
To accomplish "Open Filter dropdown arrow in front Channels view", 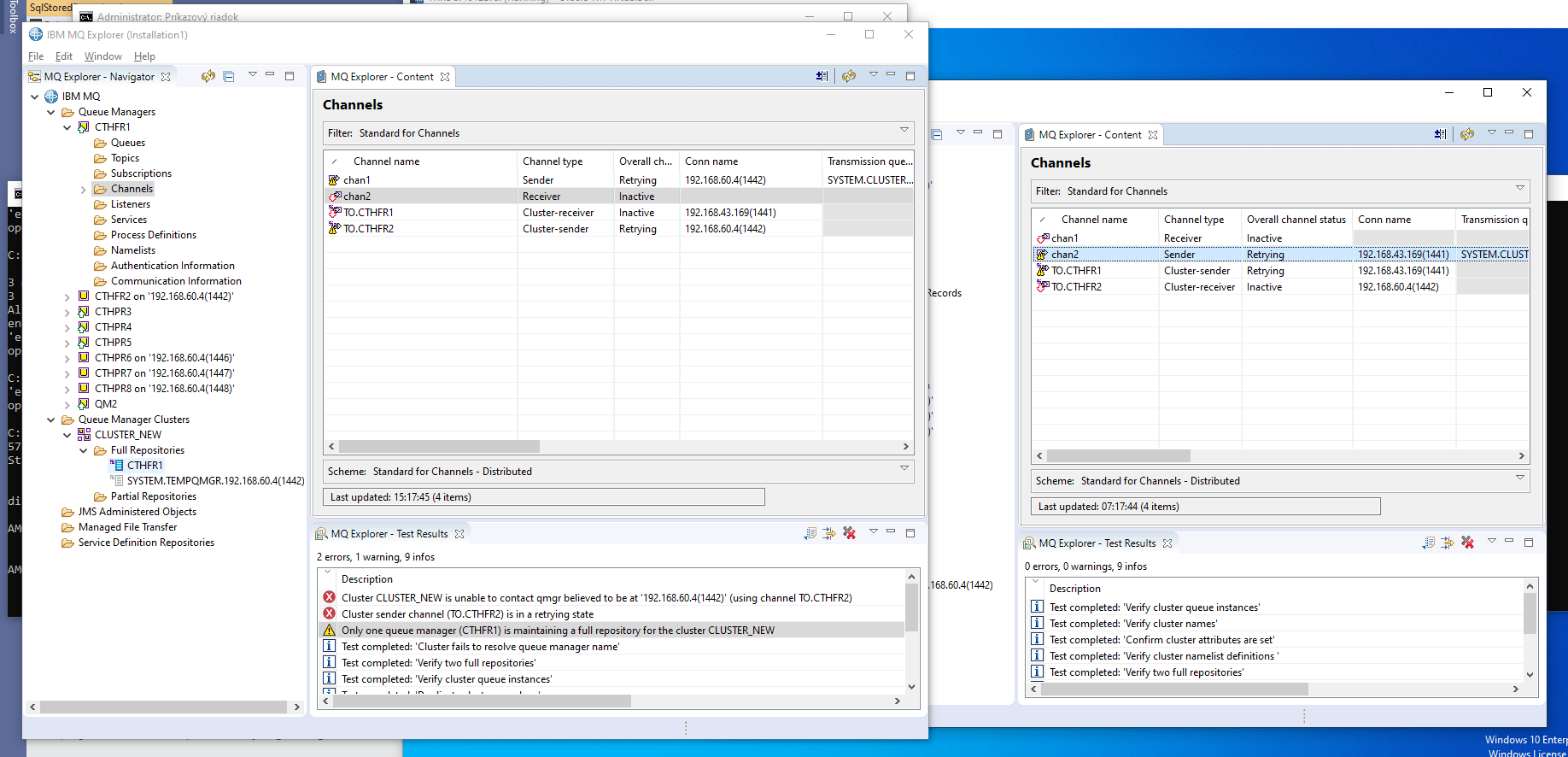I will coord(904,130).
